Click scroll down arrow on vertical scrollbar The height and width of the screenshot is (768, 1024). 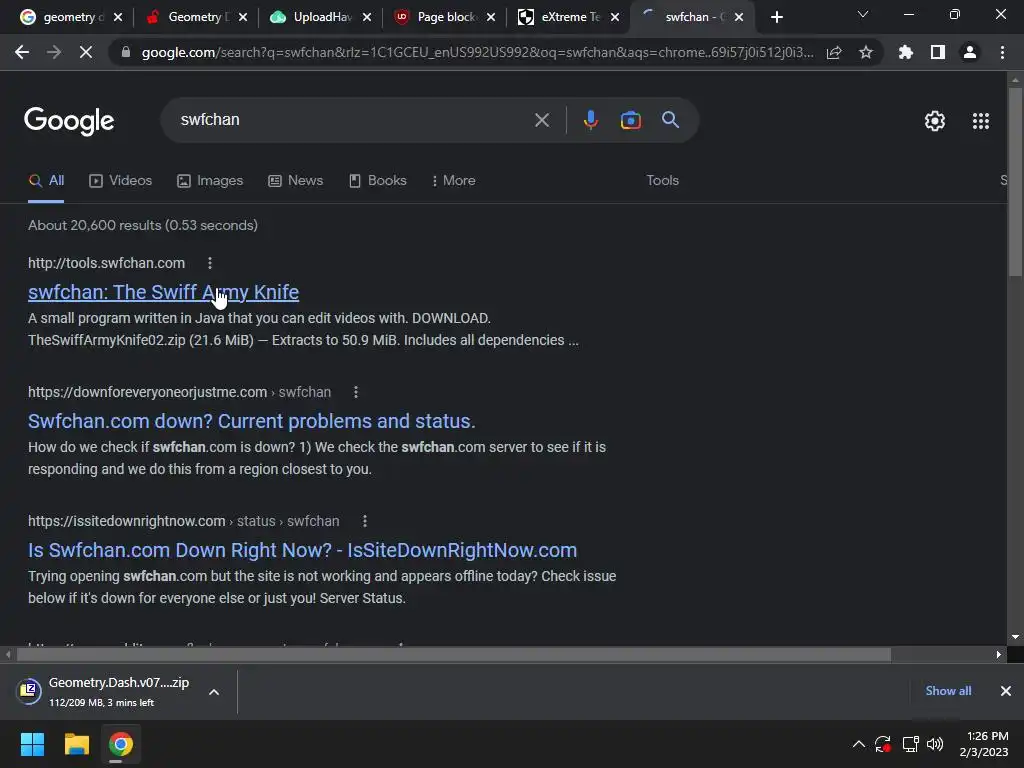(x=1015, y=637)
